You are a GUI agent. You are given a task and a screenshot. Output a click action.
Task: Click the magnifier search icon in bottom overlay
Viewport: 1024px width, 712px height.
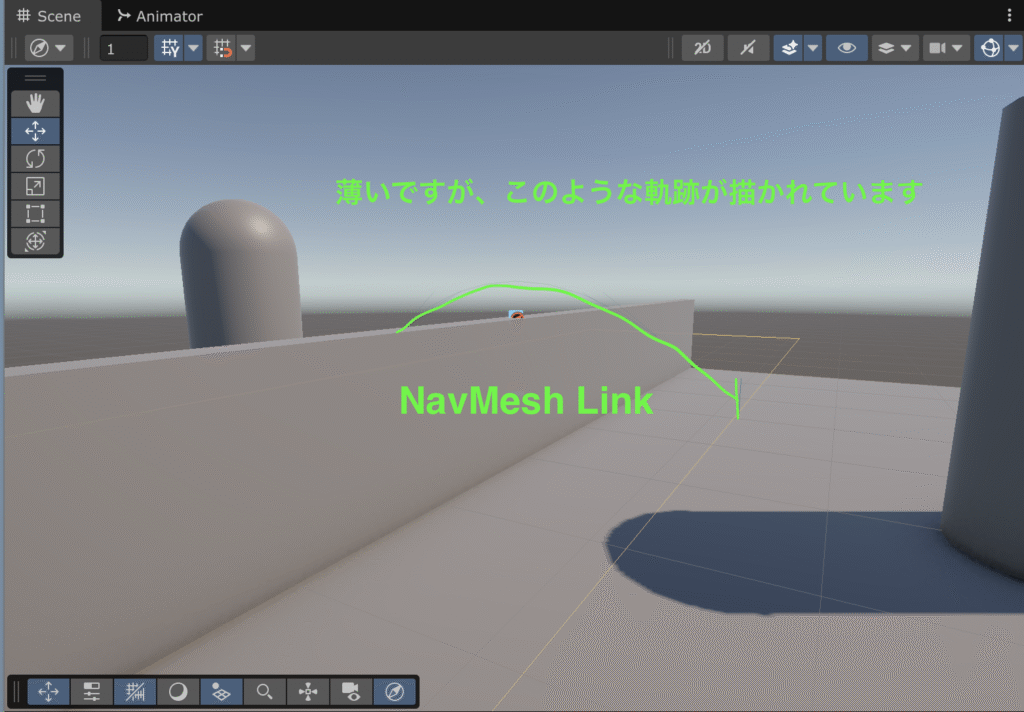pyautogui.click(x=264, y=691)
